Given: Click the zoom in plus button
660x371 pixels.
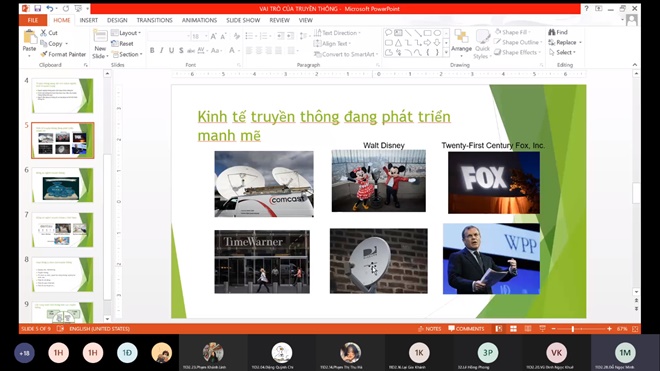Looking at the screenshot, I should (609, 329).
